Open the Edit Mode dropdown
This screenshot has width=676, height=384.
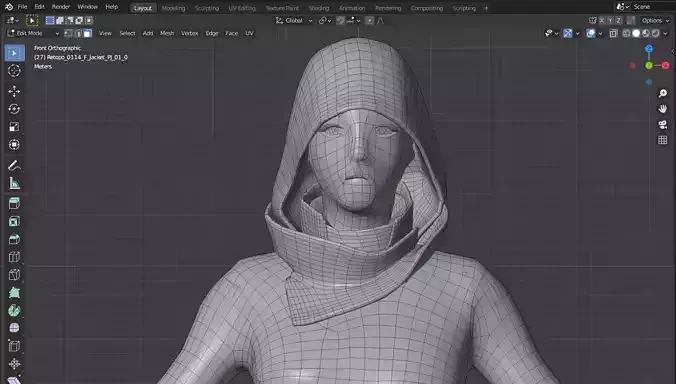pos(33,33)
